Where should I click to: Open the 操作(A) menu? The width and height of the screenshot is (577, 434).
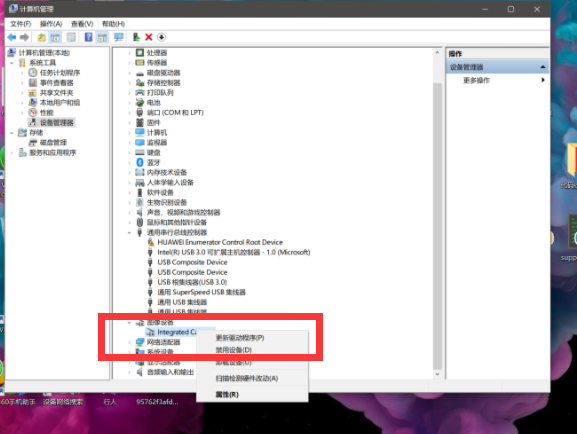click(51, 24)
